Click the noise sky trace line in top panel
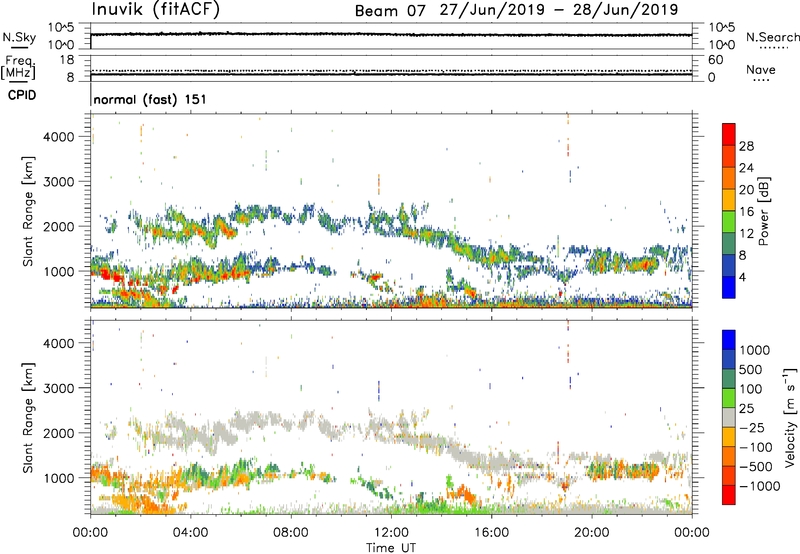The height and width of the screenshot is (554, 800). tap(391, 35)
